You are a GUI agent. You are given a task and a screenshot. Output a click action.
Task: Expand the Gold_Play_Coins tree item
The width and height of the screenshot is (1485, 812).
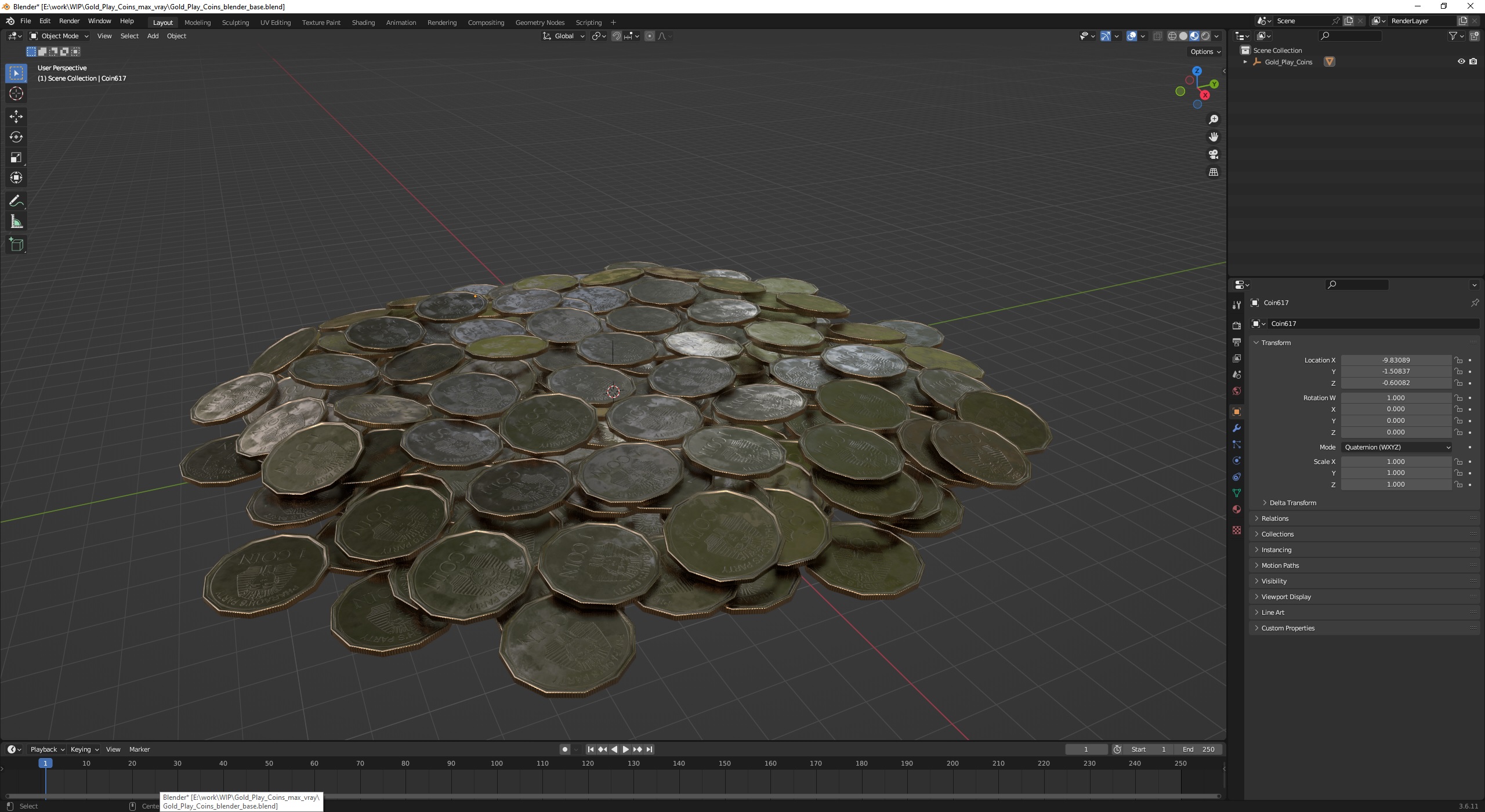coord(1245,61)
